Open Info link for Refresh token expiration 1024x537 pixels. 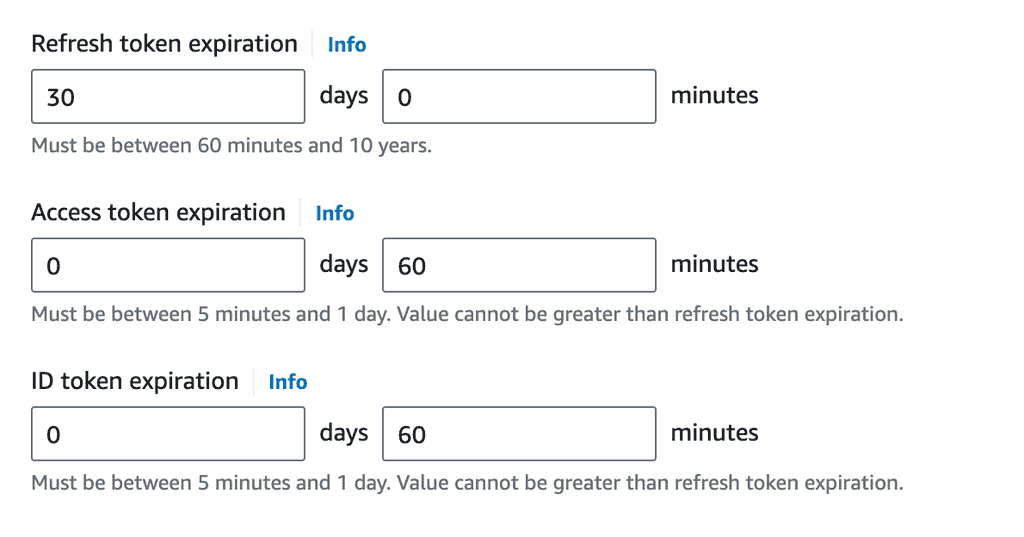(347, 45)
